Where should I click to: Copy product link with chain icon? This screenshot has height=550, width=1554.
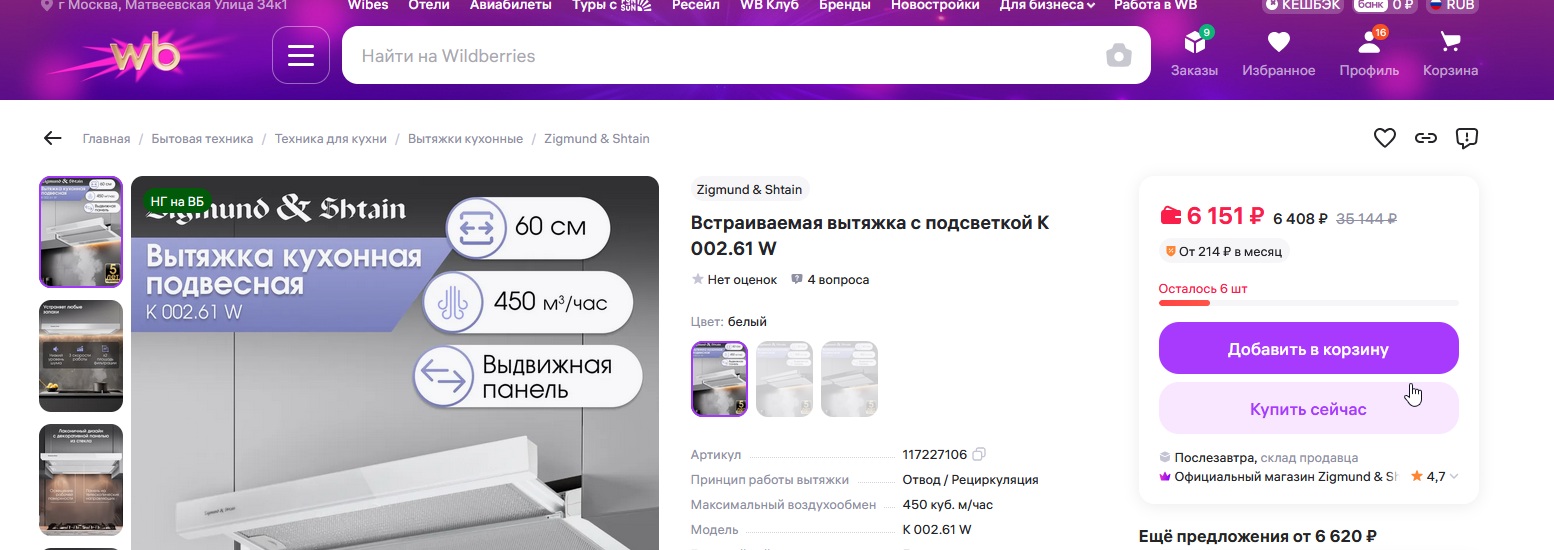(x=1425, y=138)
